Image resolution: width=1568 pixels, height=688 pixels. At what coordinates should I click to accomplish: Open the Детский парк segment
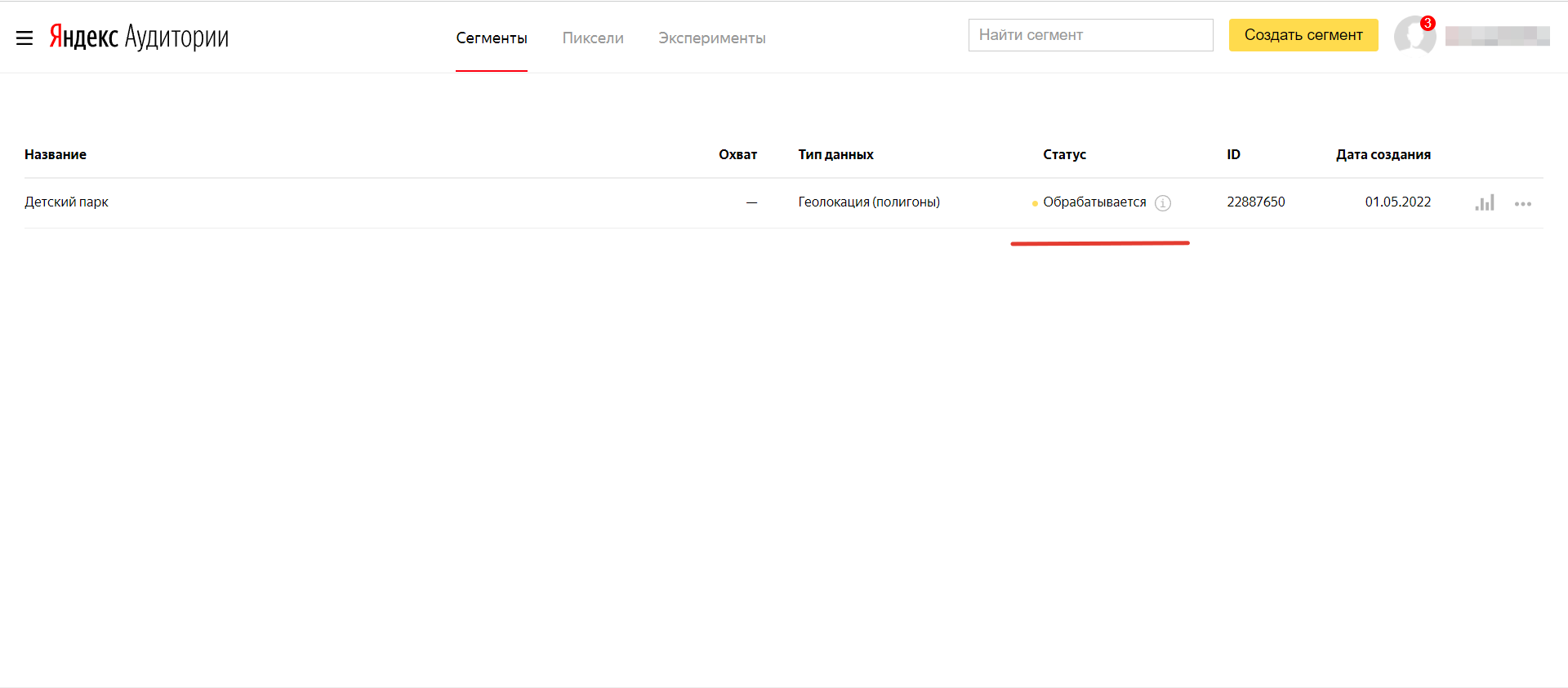66,202
